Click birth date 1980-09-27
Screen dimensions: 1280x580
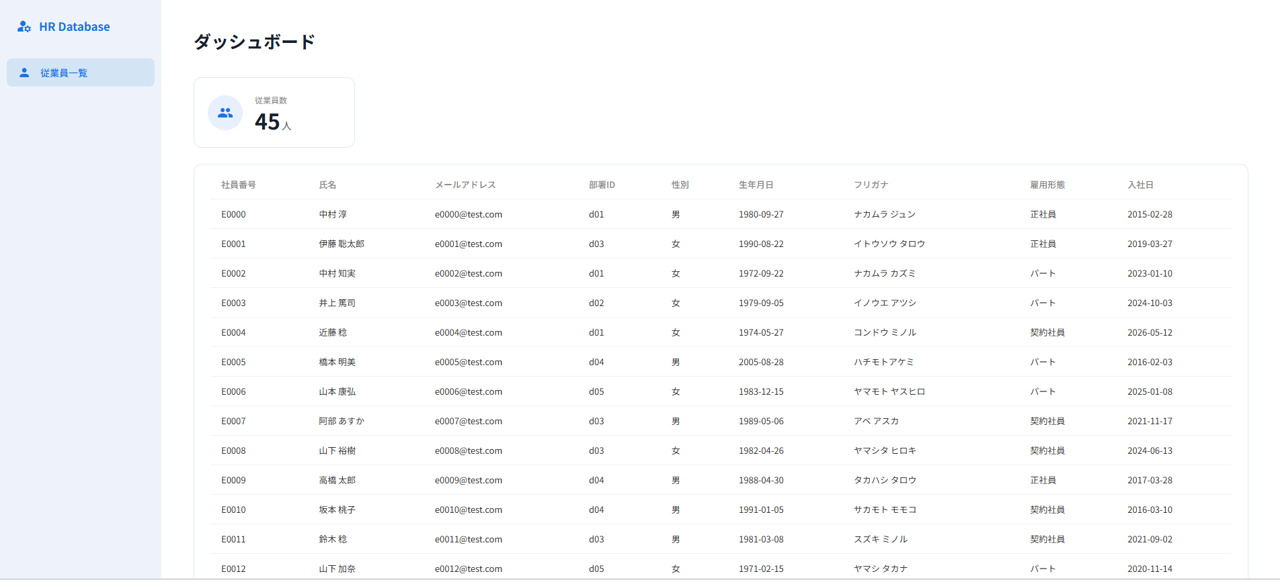tap(761, 215)
